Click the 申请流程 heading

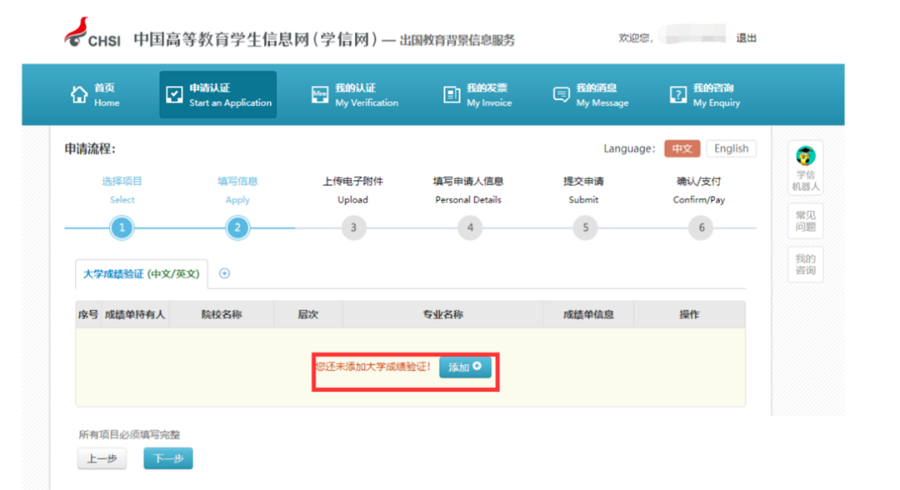pyautogui.click(x=90, y=149)
